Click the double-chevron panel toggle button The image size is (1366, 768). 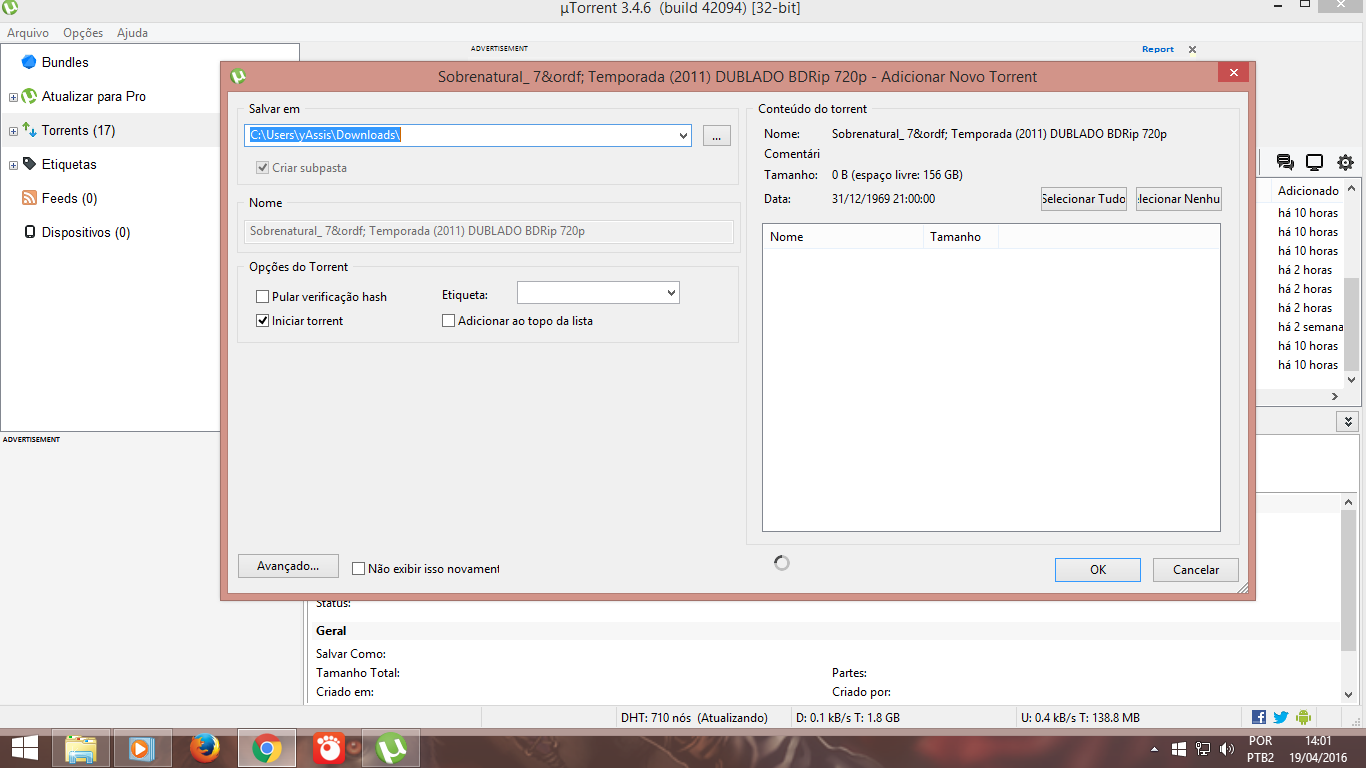tap(1348, 422)
